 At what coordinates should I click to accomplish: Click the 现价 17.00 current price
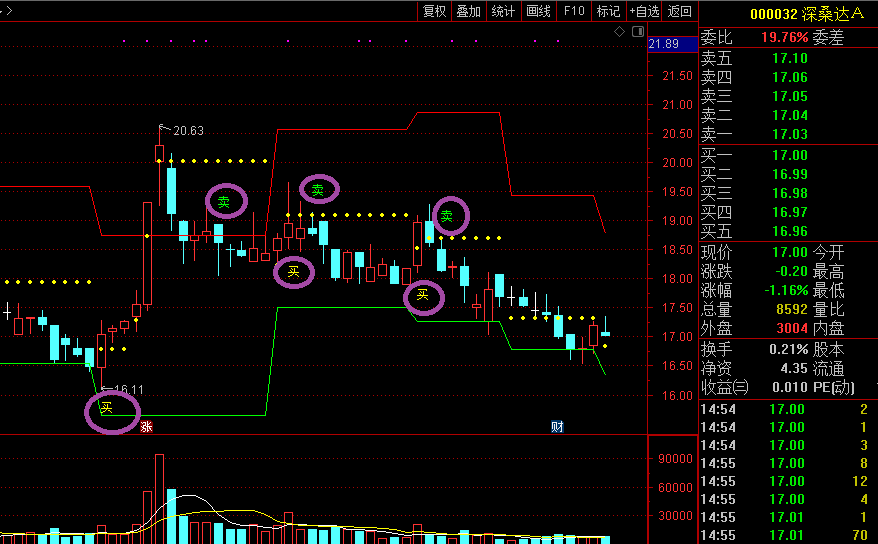(x=790, y=252)
